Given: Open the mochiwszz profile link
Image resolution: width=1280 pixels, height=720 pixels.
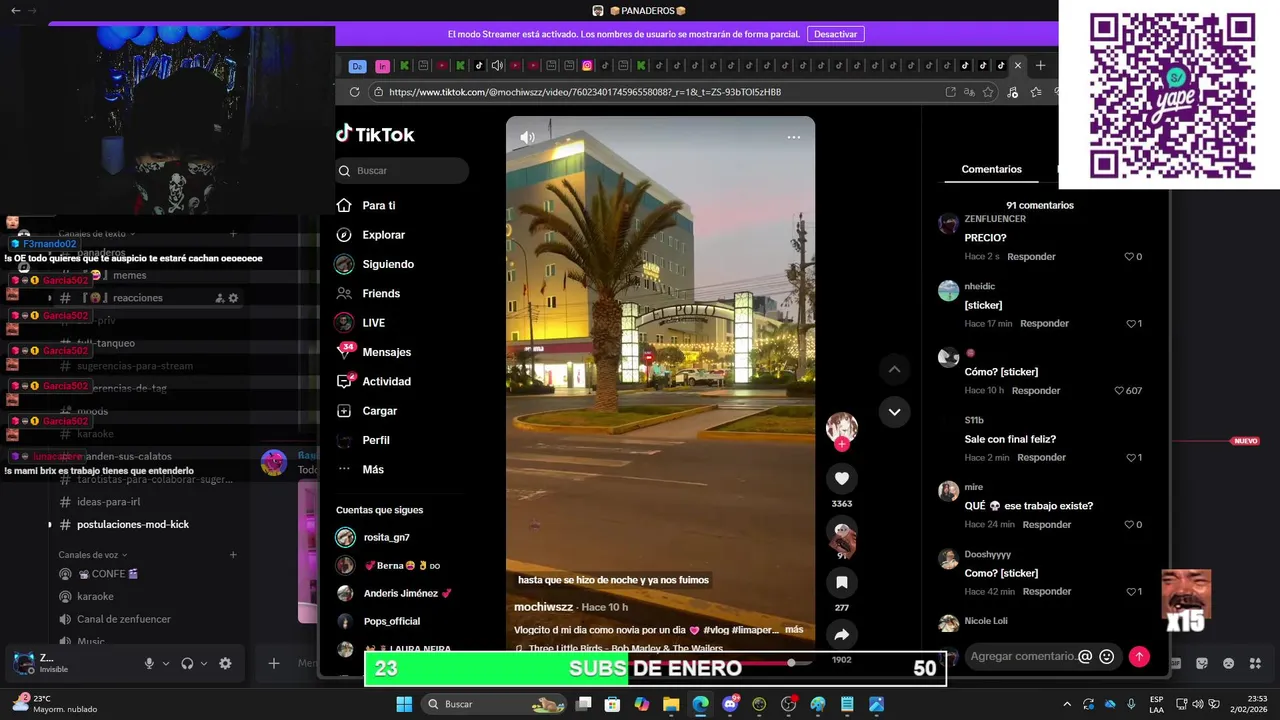Looking at the screenshot, I should coord(543,607).
